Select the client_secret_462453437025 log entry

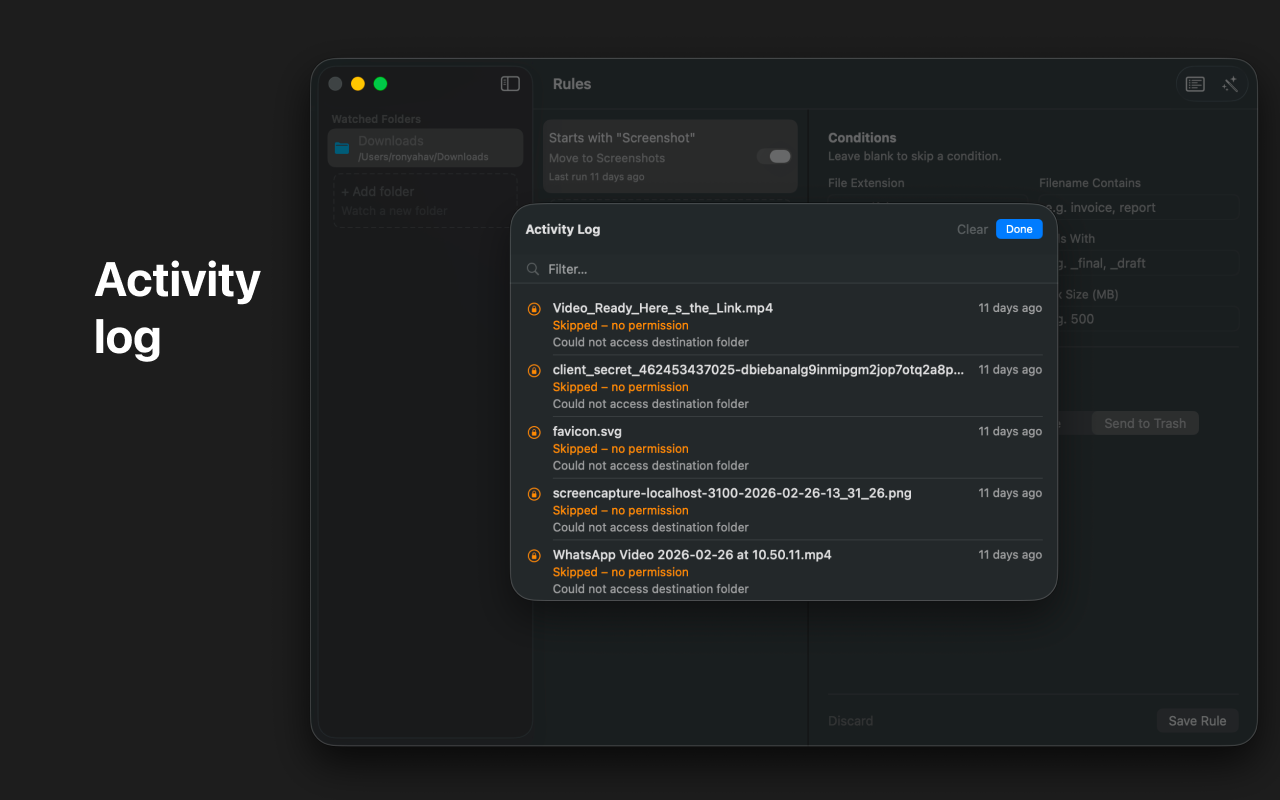point(784,386)
